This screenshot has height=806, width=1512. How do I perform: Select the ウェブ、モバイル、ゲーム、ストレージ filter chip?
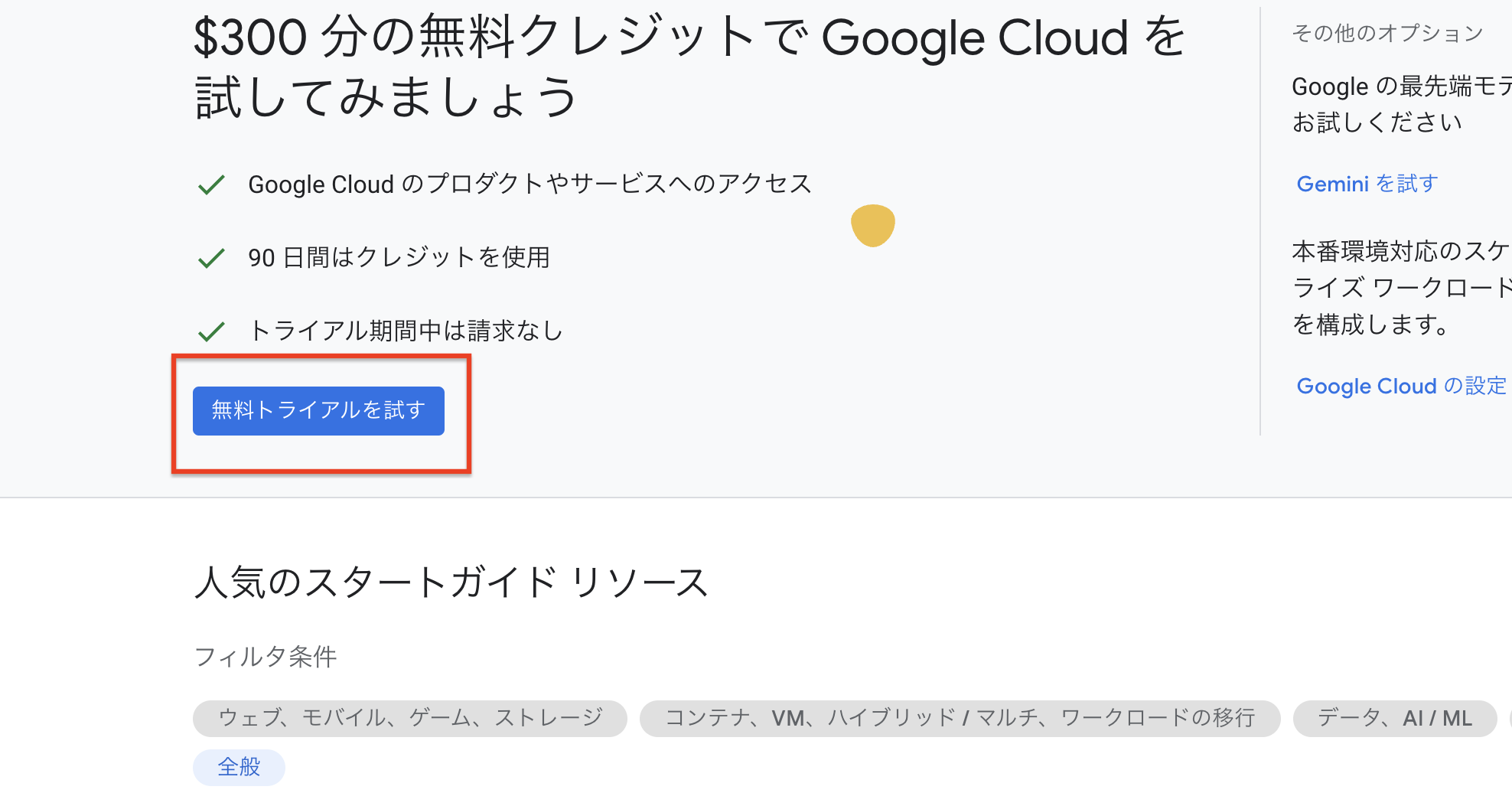coord(409,718)
